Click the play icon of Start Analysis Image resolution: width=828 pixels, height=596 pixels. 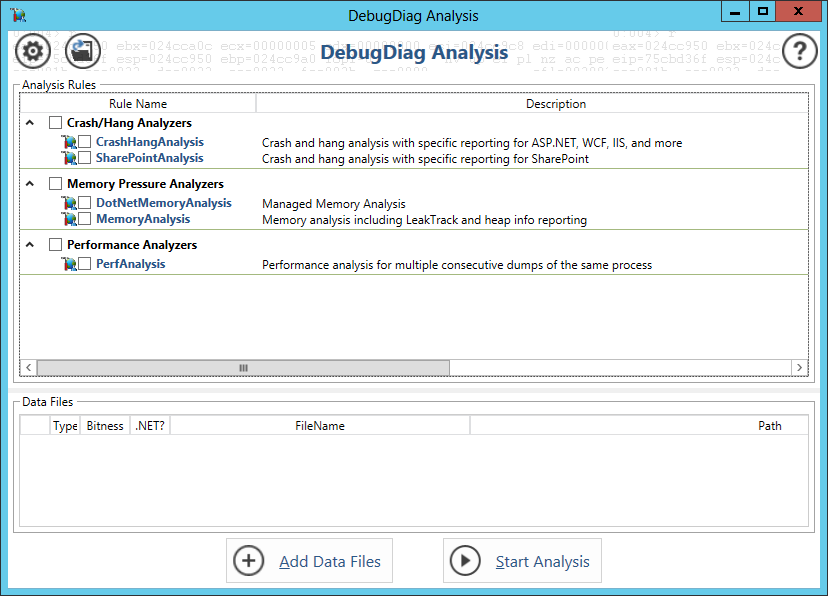click(x=465, y=561)
